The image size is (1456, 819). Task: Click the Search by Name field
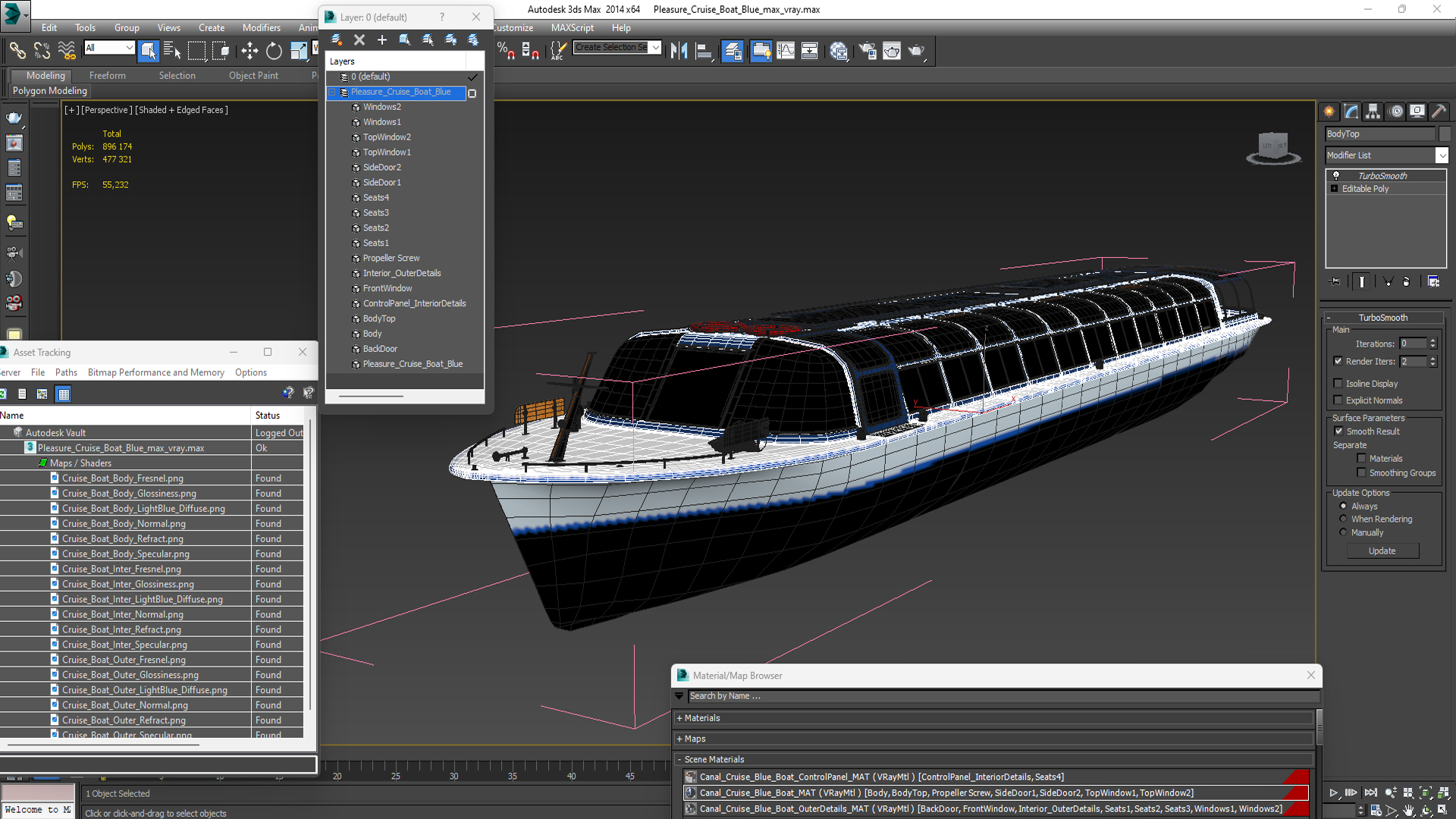[1003, 696]
